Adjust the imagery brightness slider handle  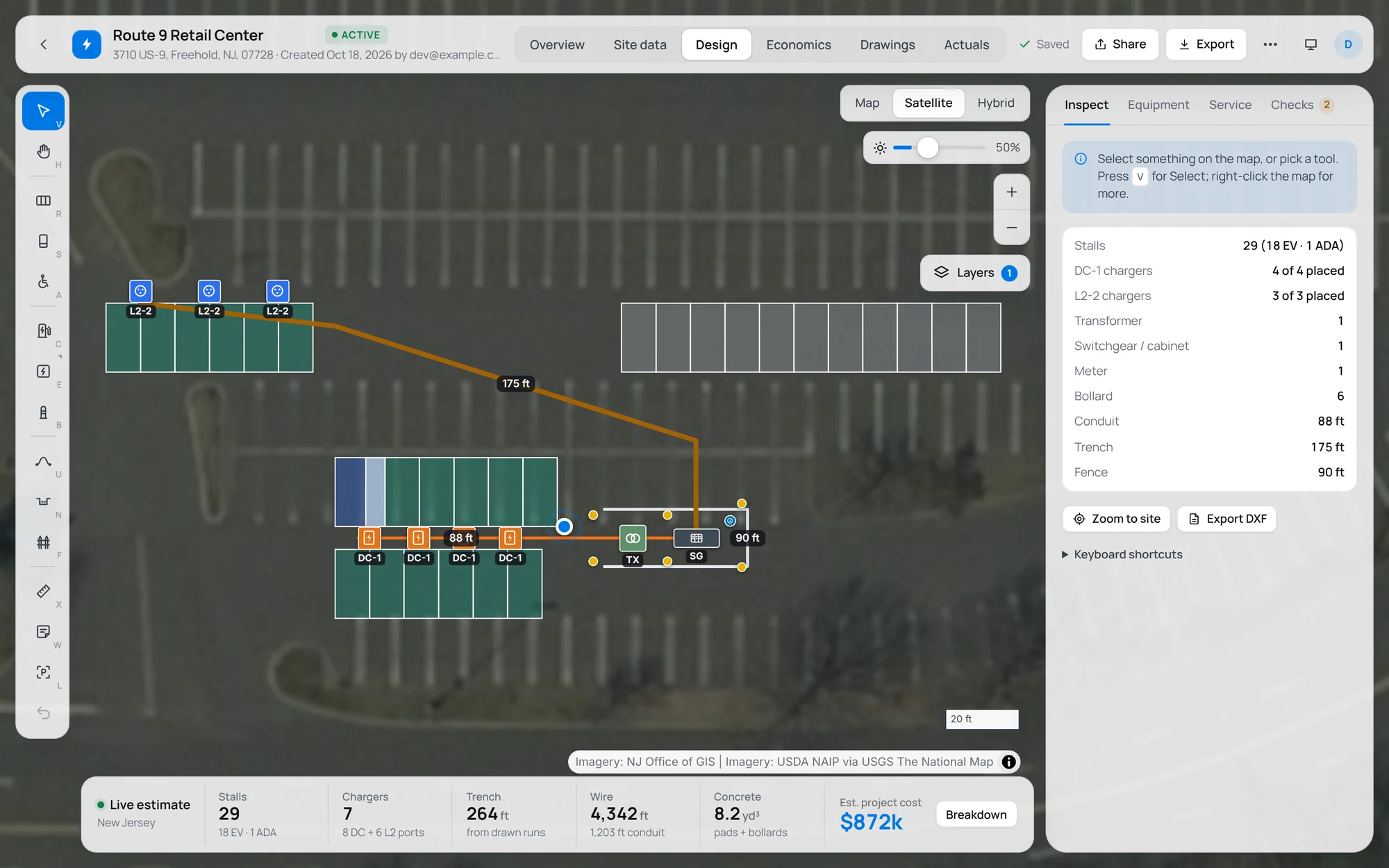927,148
